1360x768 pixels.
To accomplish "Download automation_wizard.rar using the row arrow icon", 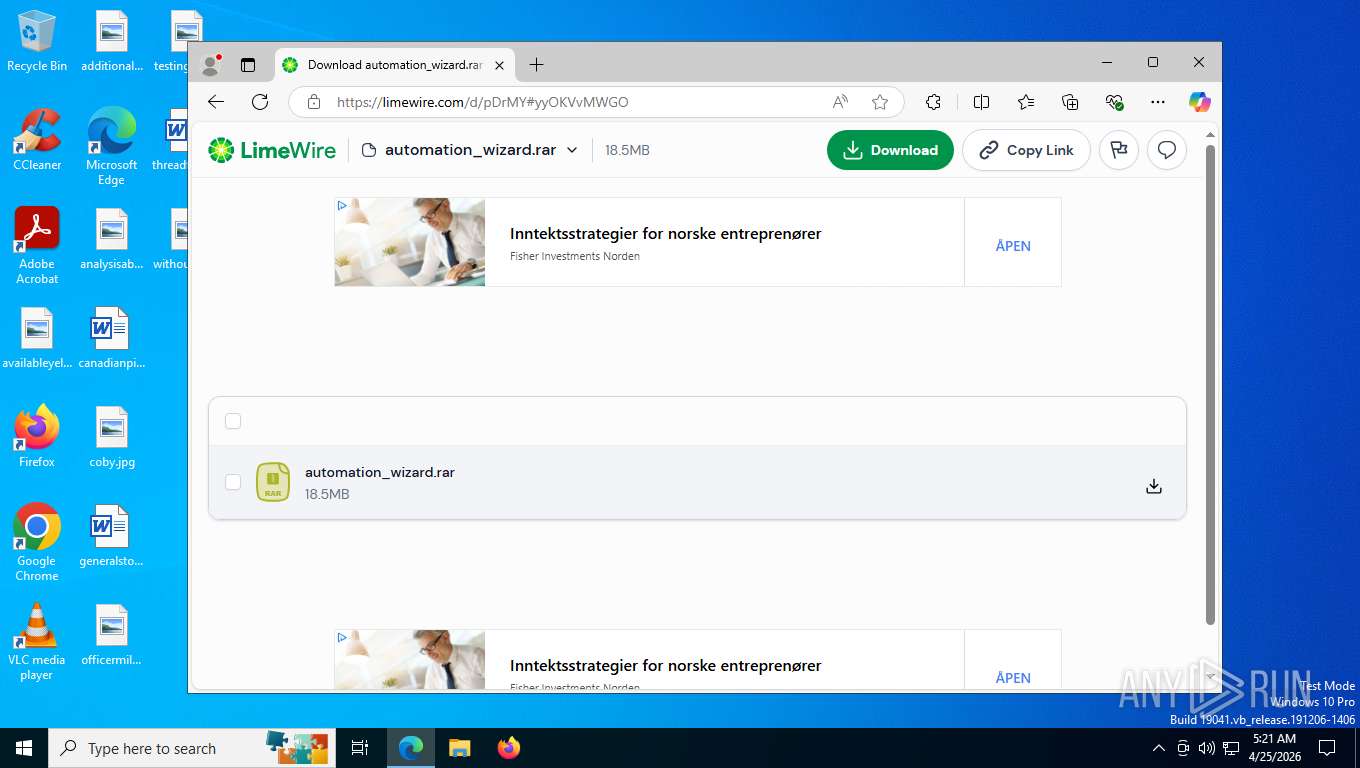I will pyautogui.click(x=1154, y=486).
